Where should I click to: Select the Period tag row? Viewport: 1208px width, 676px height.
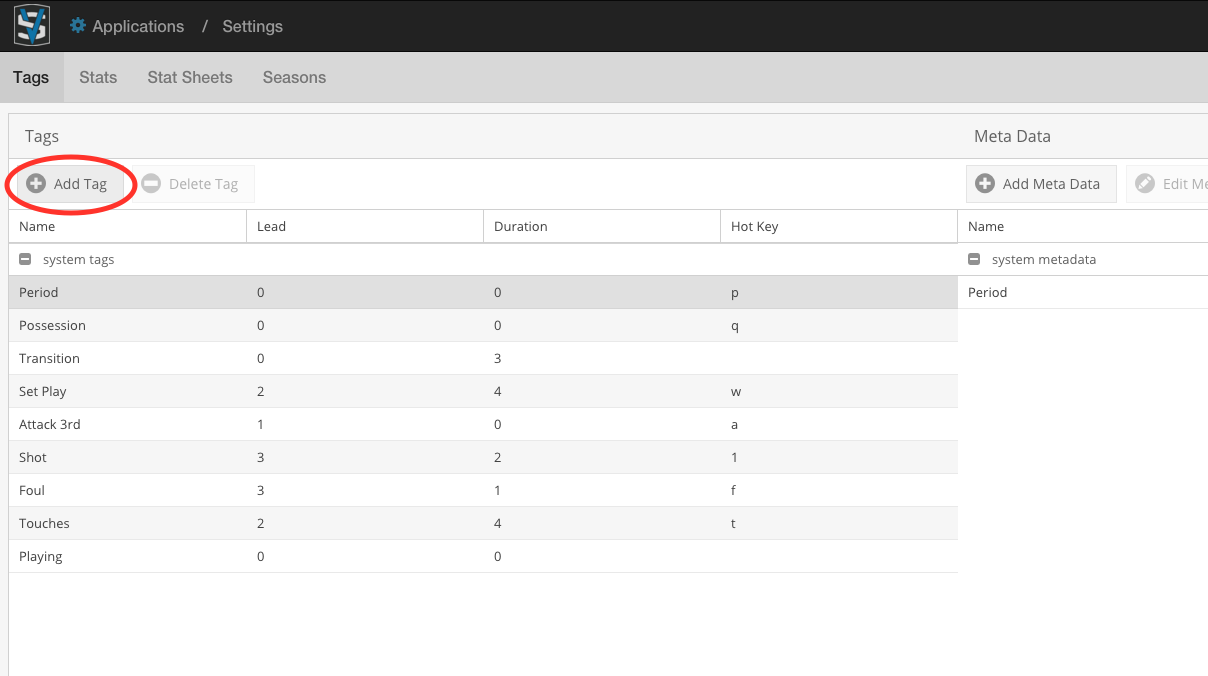click(483, 292)
